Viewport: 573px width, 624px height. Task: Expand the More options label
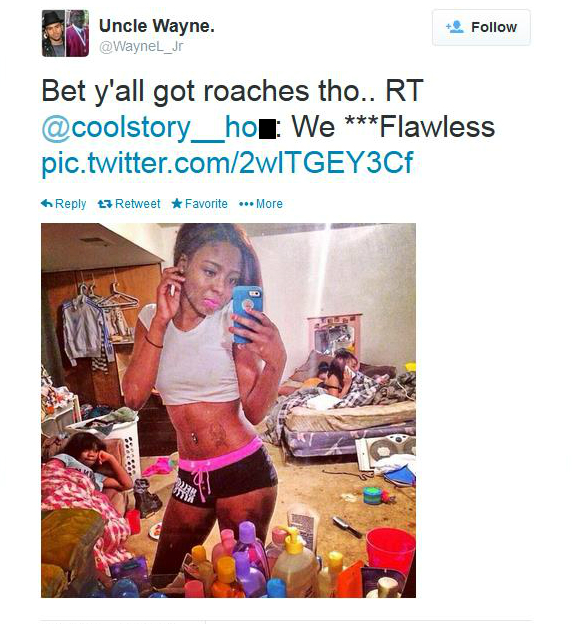[269, 204]
